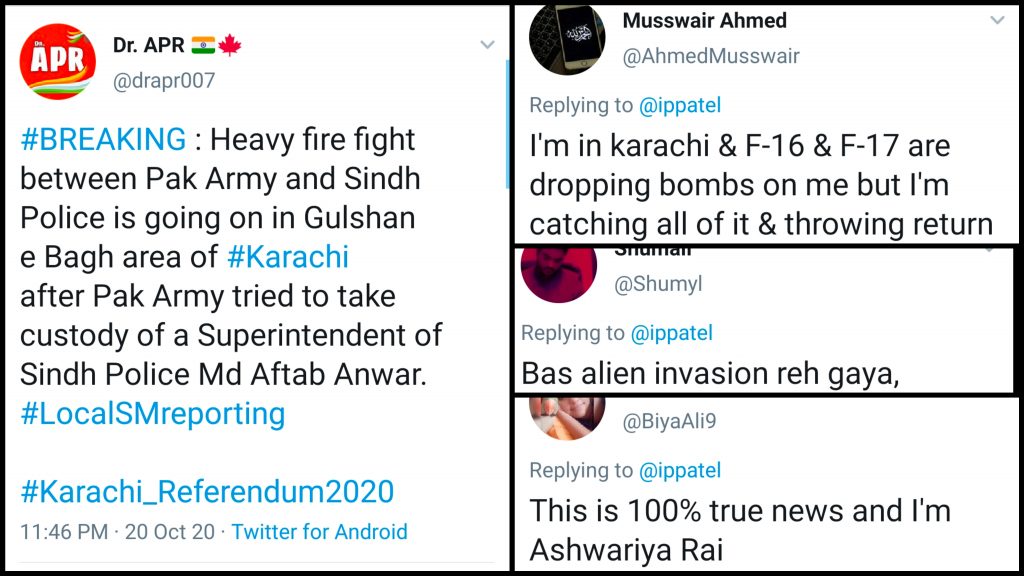Open the @drapr007 handle
The width and height of the screenshot is (1024, 576).
pos(164,81)
